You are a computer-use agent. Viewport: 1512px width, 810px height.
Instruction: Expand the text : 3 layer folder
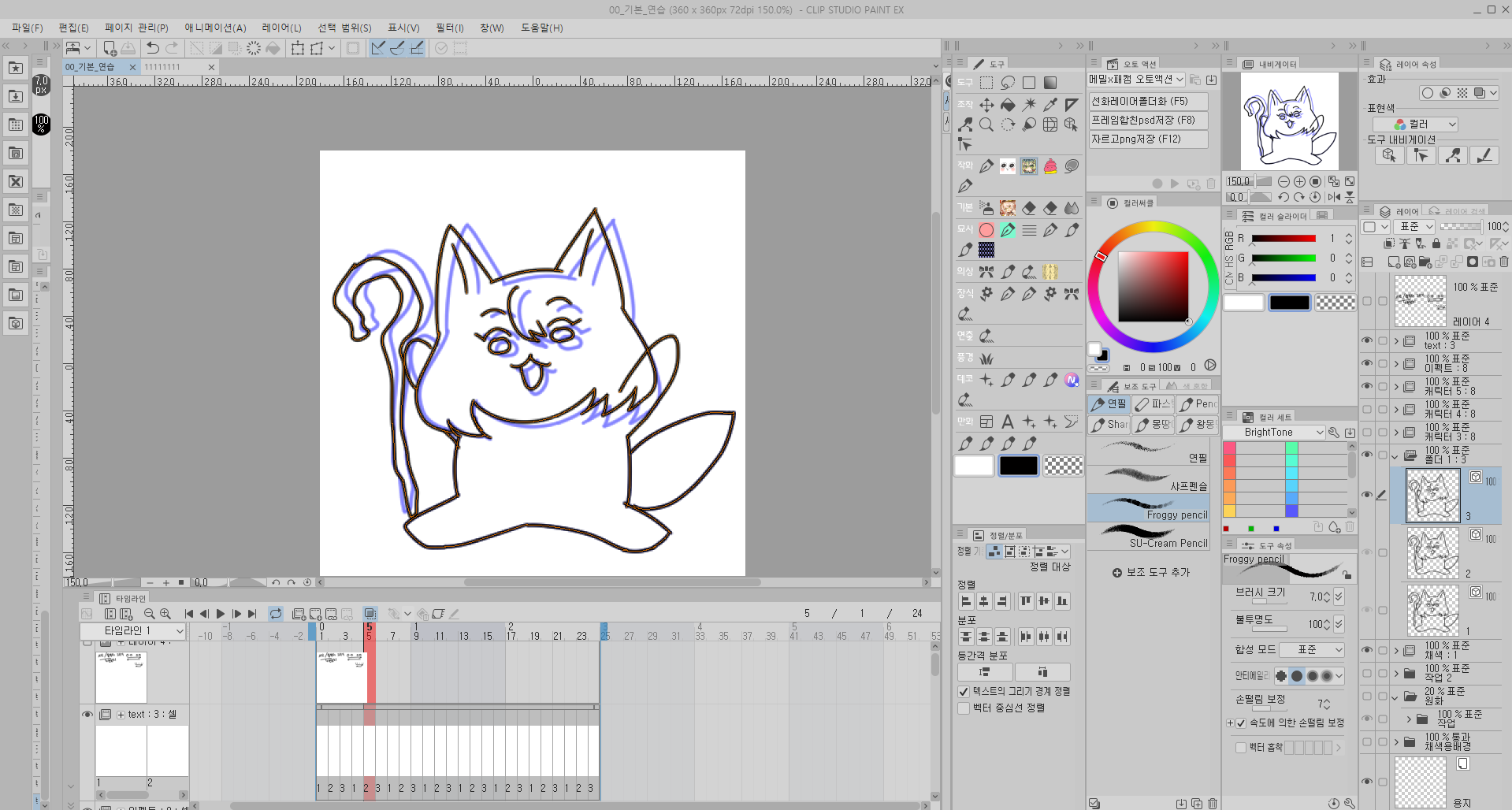(x=1396, y=341)
